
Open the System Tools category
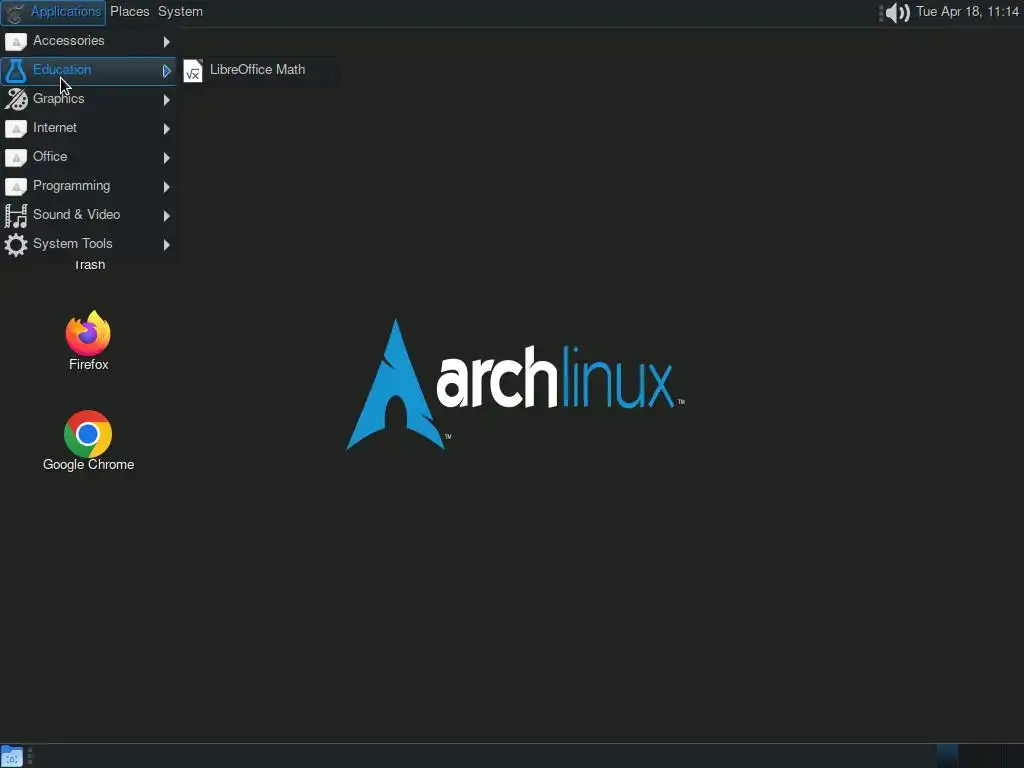click(88, 244)
